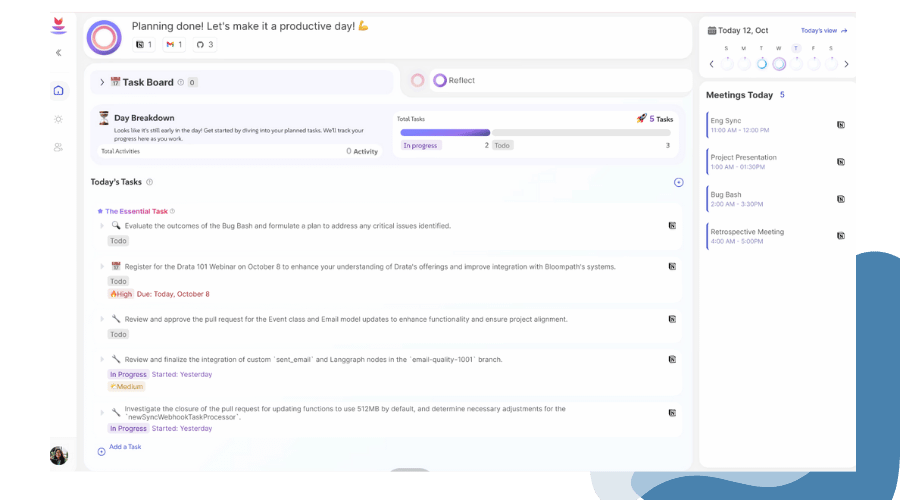This screenshot has width=900, height=500.
Task: Click Add a Task at the bottom
Action: click(124, 447)
